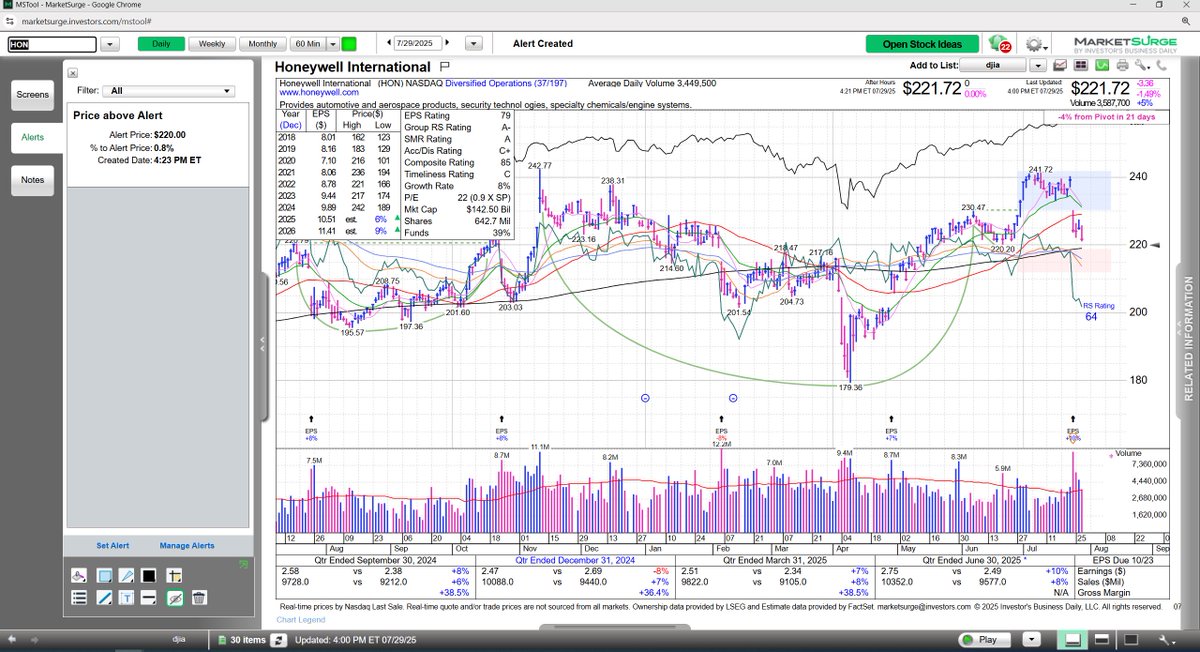The width and height of the screenshot is (1200, 652).
Task: Click the green document icon beside 30 items
Action: pos(221,639)
